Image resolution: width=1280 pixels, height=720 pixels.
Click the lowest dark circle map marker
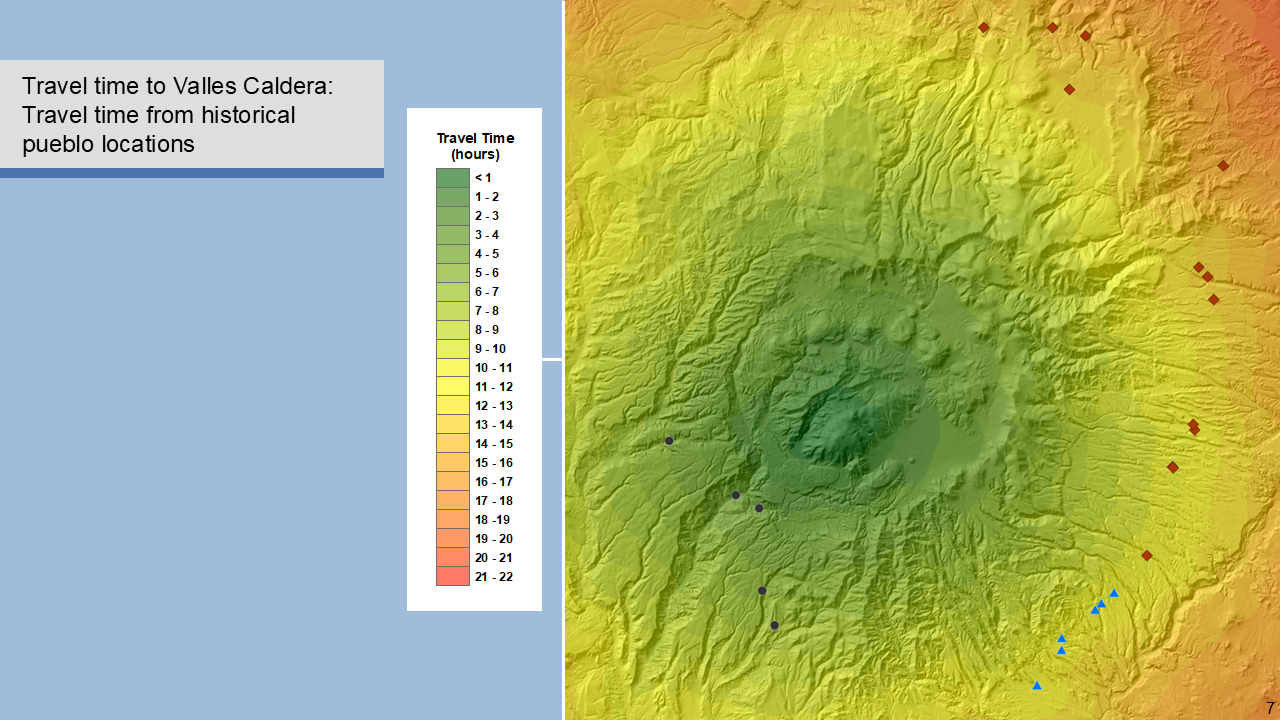pyautogui.click(x=774, y=626)
